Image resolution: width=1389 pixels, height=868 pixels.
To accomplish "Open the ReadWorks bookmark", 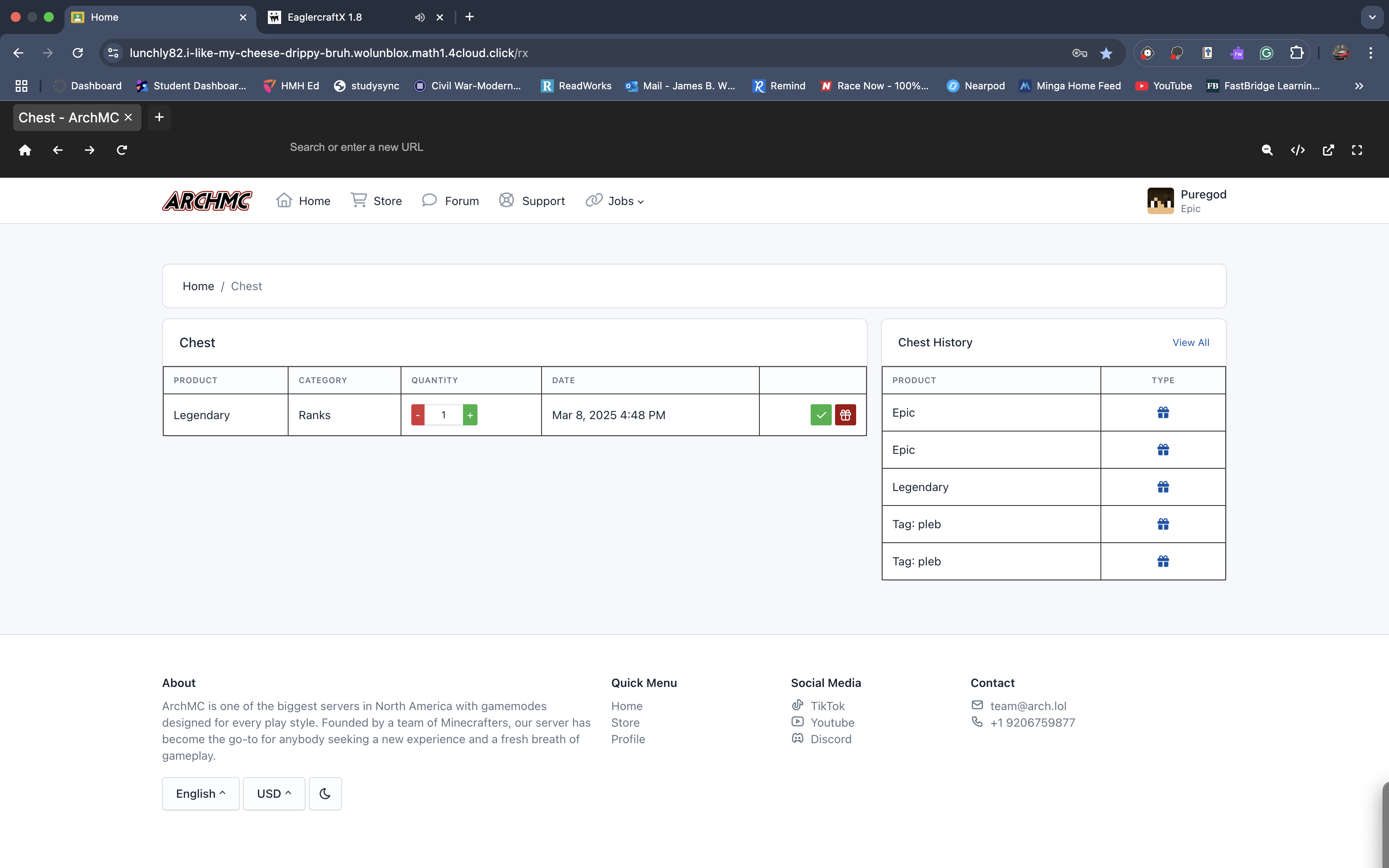I will click(576, 86).
